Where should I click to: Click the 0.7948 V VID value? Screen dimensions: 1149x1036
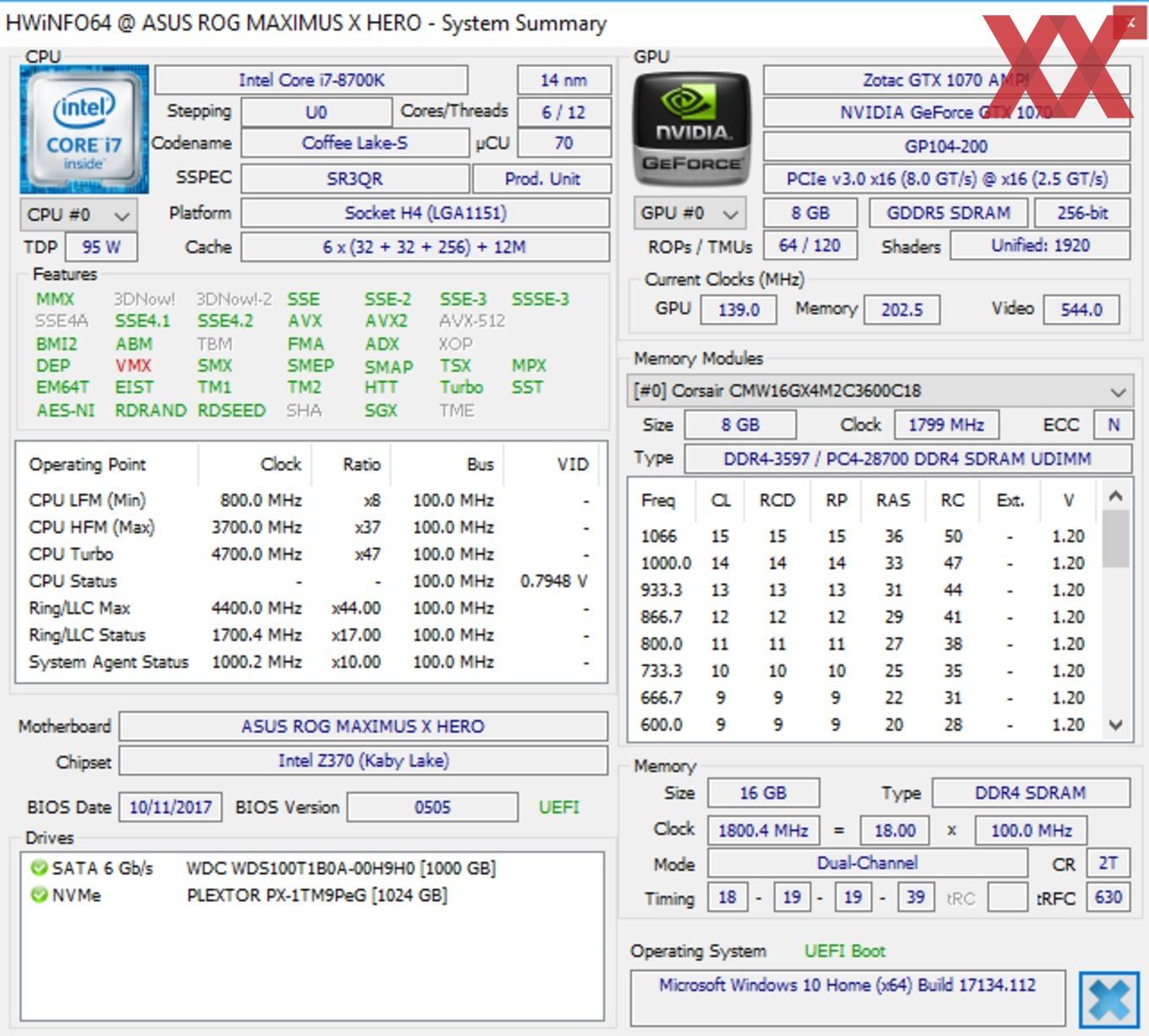(x=553, y=581)
